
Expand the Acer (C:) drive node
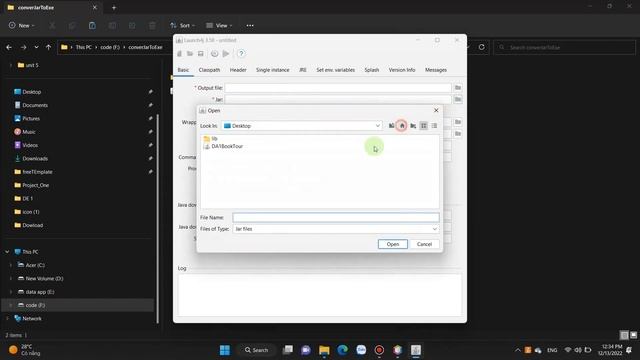click(11, 265)
